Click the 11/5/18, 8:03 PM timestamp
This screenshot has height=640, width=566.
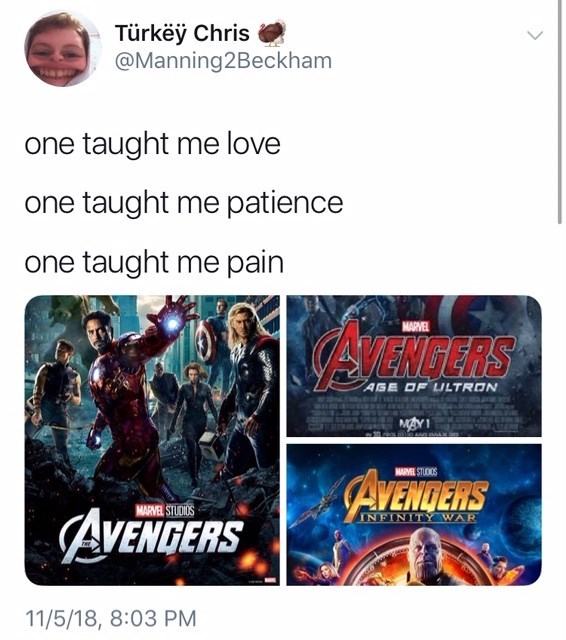[x=111, y=618]
